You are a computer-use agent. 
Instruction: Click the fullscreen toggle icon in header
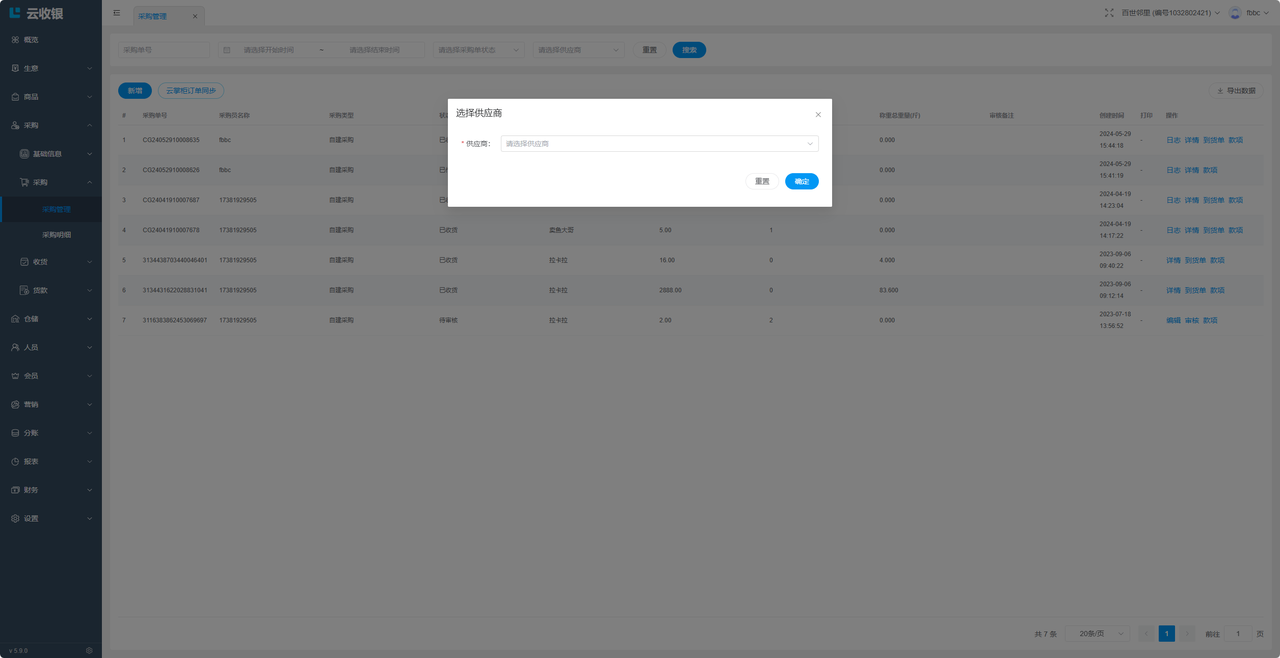pos(1109,13)
